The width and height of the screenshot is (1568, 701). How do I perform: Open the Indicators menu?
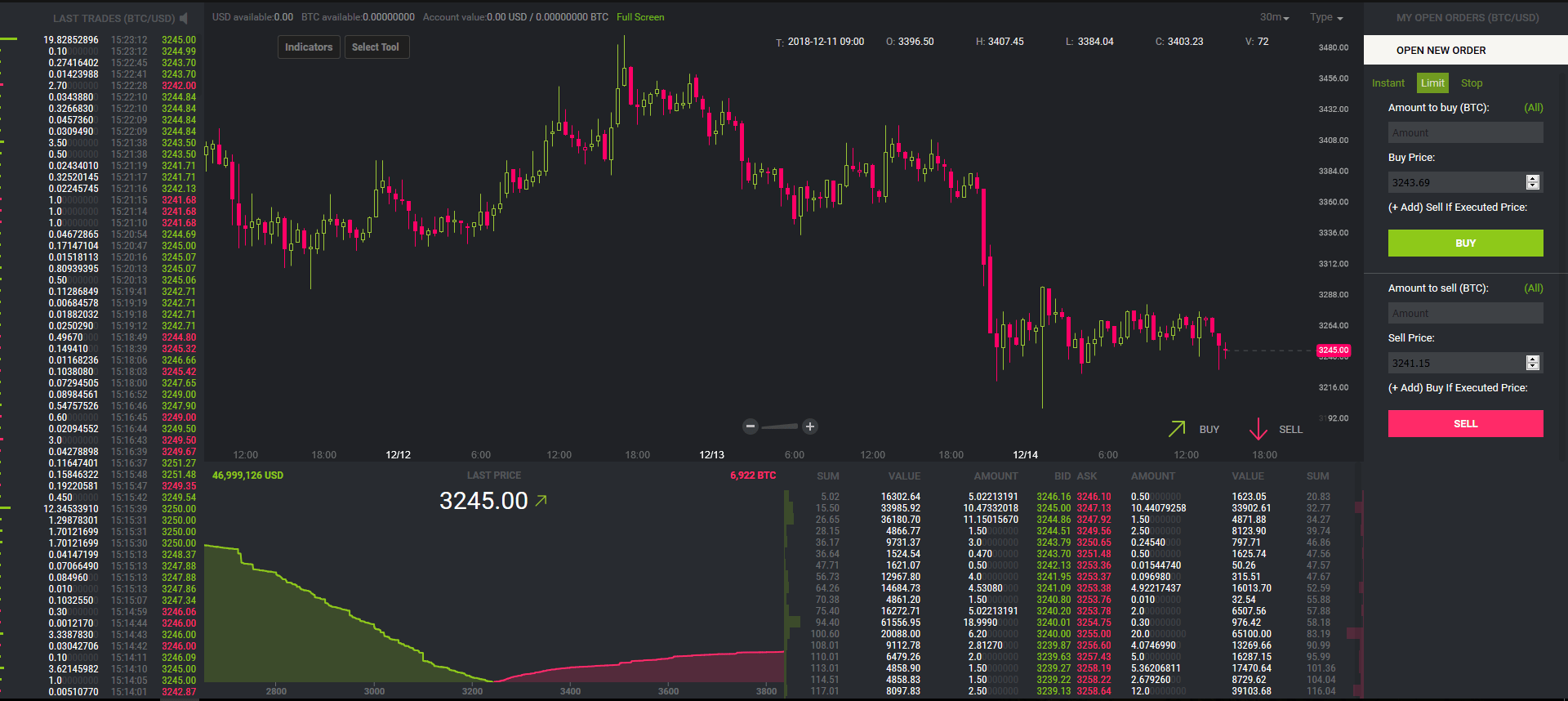pyautogui.click(x=309, y=47)
